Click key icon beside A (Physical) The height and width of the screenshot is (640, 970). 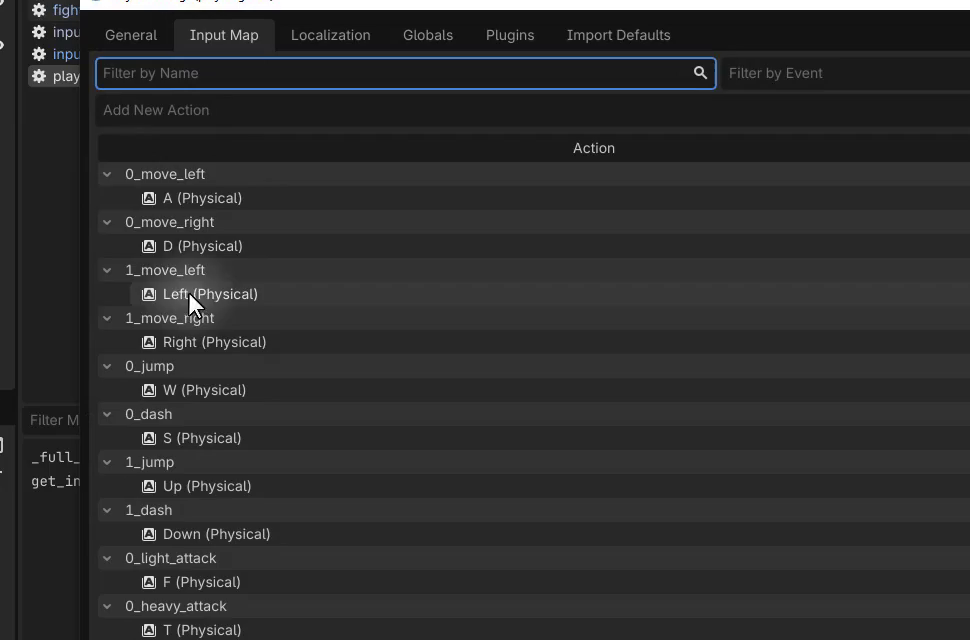(x=148, y=198)
